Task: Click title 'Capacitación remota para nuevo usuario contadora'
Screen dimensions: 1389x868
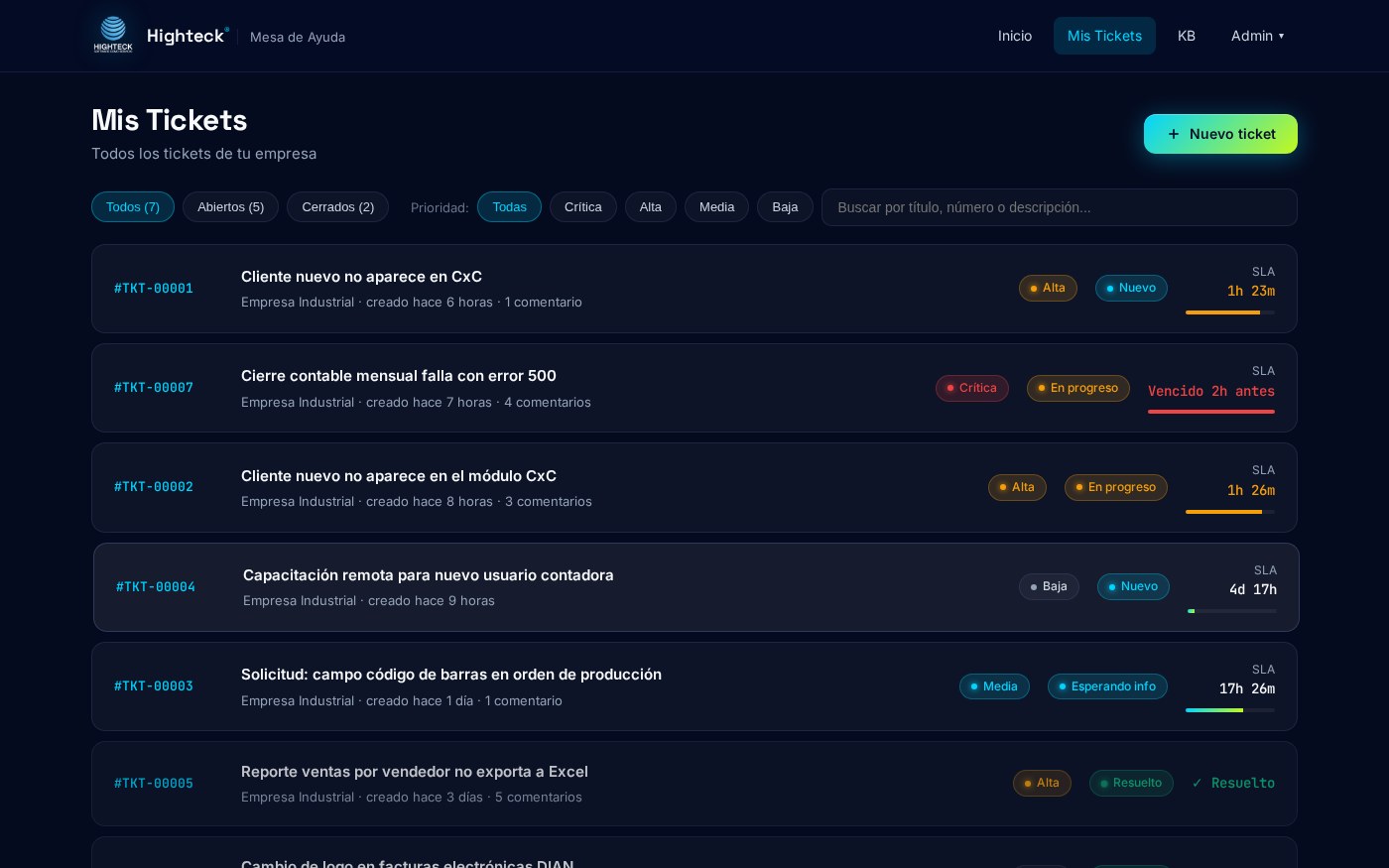Action: (429, 575)
